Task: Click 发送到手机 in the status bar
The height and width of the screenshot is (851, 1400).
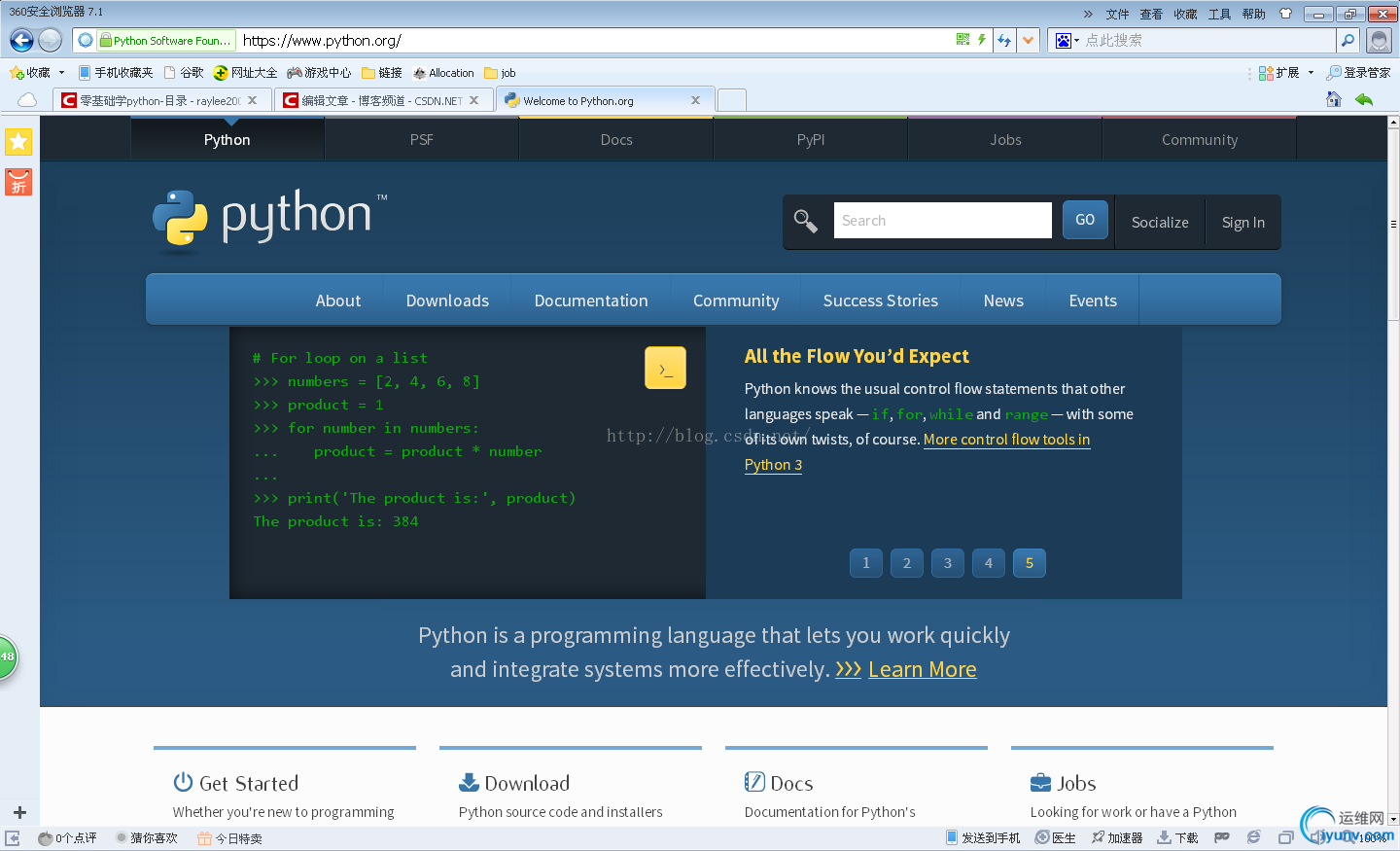Action: (983, 837)
